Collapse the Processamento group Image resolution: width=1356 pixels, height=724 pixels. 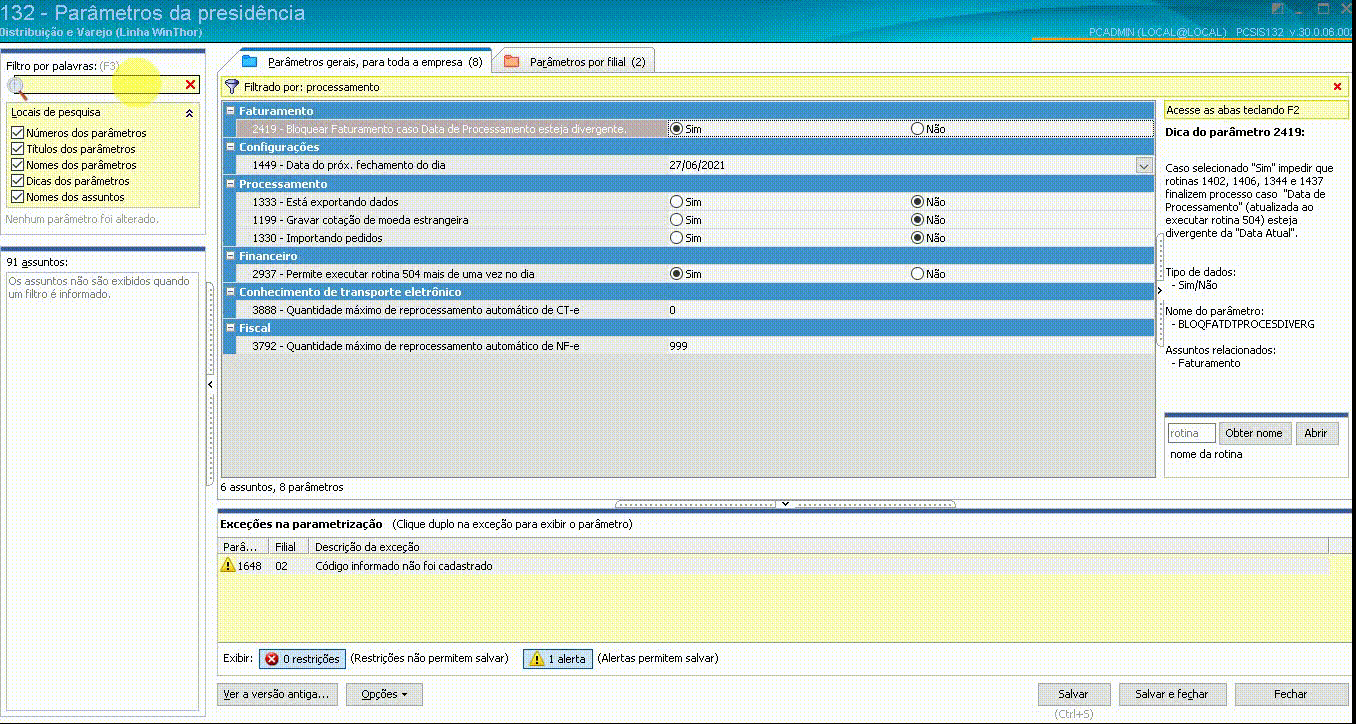[x=230, y=184]
